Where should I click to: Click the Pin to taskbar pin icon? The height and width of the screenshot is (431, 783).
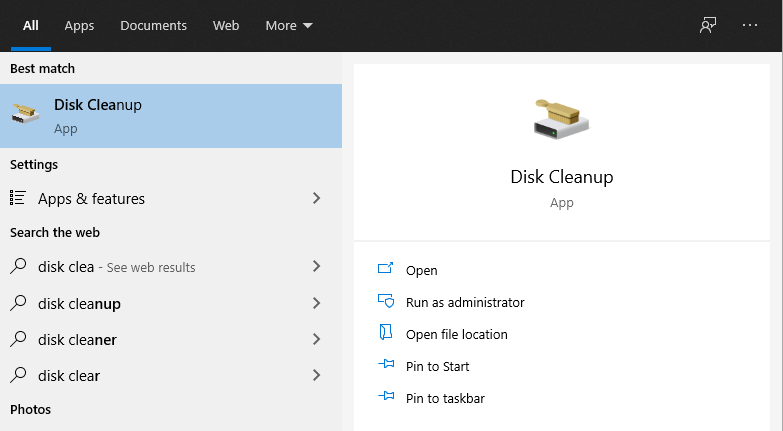click(386, 396)
